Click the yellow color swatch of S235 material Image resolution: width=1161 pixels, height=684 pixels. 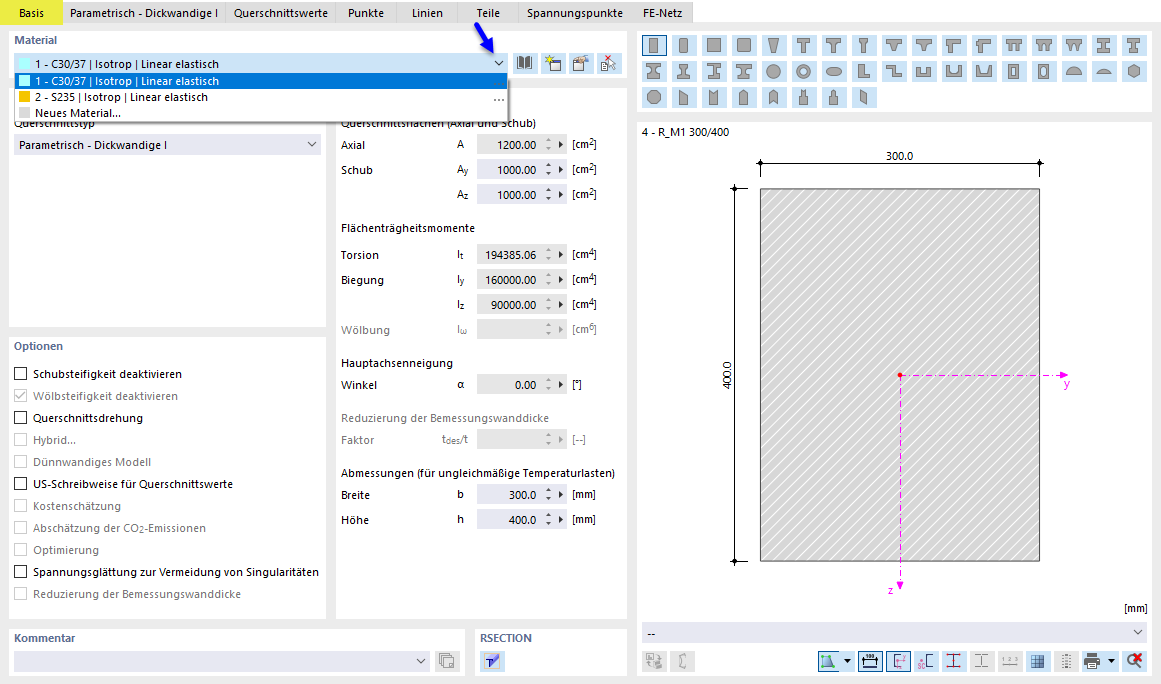pyautogui.click(x=24, y=97)
